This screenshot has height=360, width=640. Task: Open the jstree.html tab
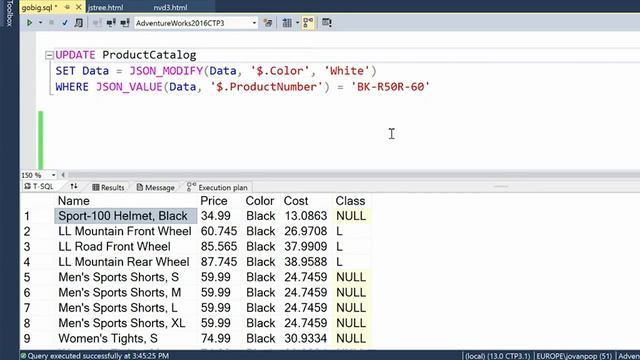[x=106, y=7]
